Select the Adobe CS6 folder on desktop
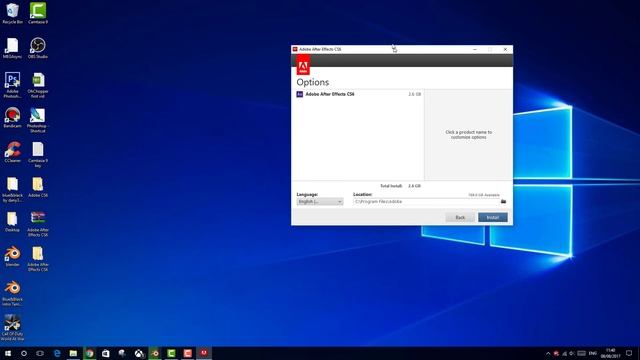Screen dimensions: 640x360 (38, 187)
